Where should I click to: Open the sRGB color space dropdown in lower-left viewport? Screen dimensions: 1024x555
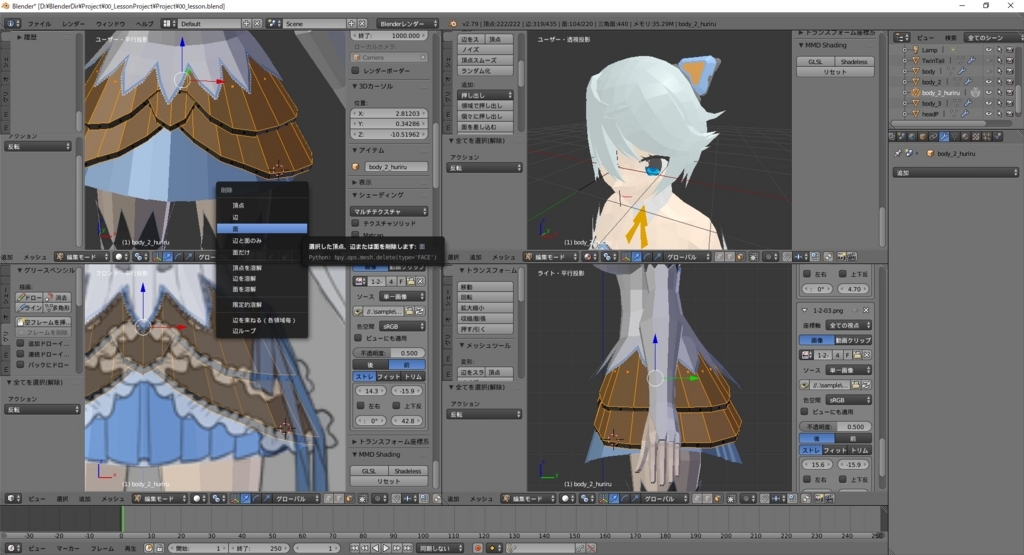tap(402, 326)
